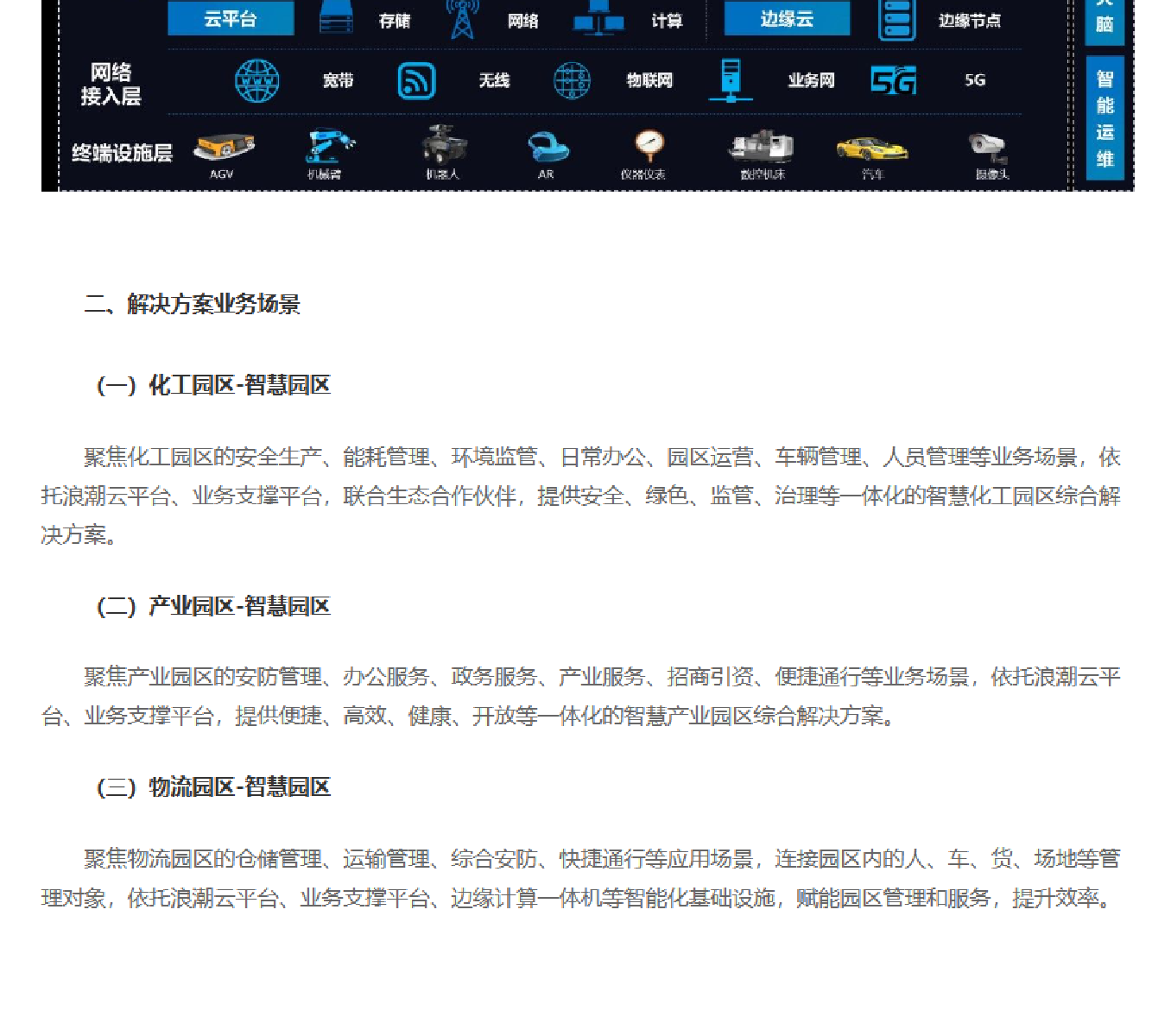Click the 无线 wireless signal icon
This screenshot has height=1036, width=1171.
[x=416, y=81]
